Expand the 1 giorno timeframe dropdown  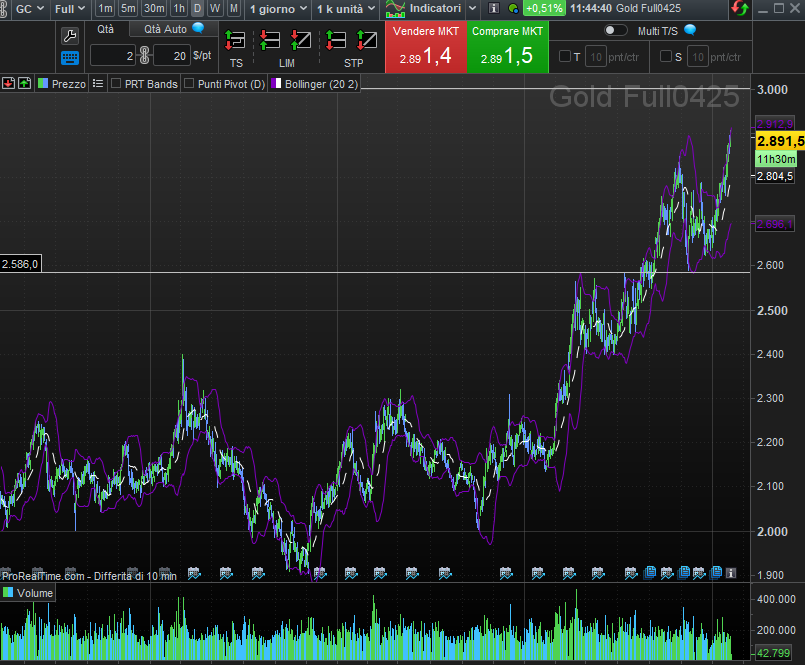278,9
